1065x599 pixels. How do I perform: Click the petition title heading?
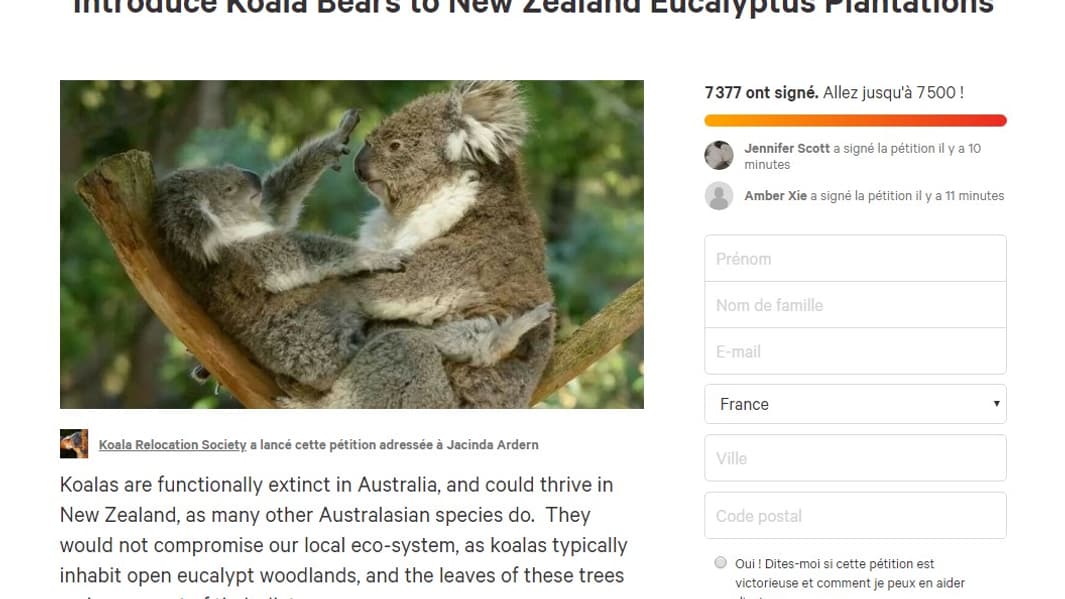pyautogui.click(x=533, y=7)
